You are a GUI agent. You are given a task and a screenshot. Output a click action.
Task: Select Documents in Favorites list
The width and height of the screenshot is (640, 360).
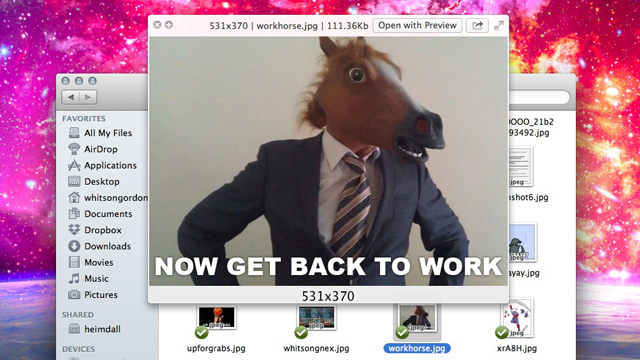tap(100, 214)
